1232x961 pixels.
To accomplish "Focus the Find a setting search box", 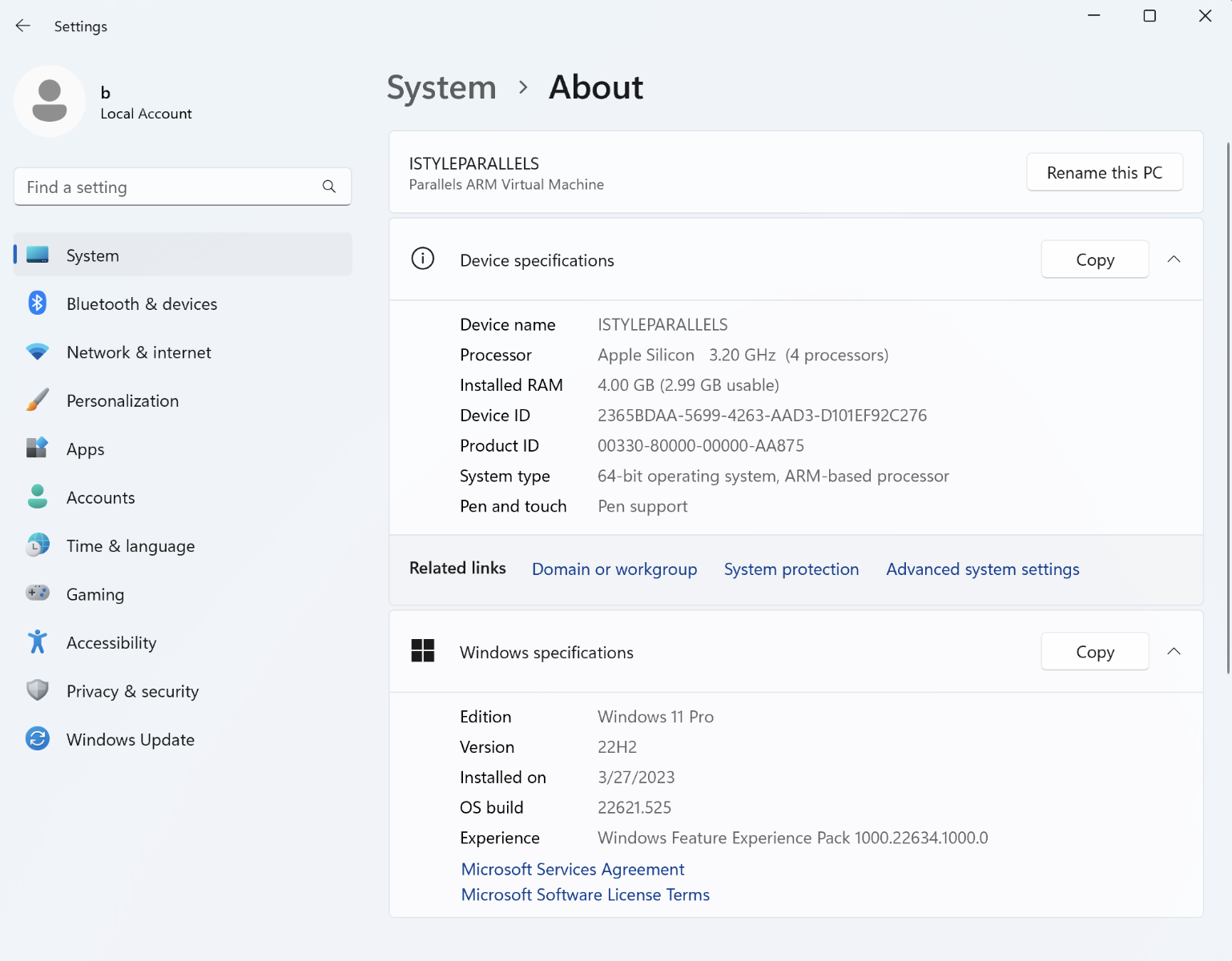I will tap(168, 187).
